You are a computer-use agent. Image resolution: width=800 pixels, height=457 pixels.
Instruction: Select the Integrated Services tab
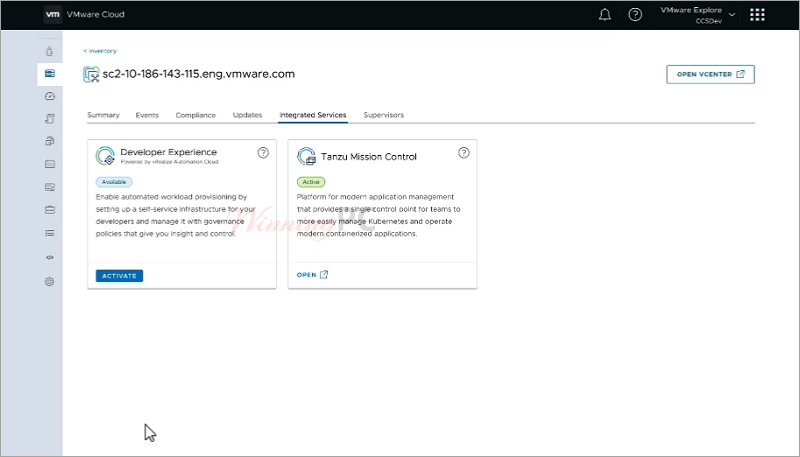pyautogui.click(x=313, y=115)
